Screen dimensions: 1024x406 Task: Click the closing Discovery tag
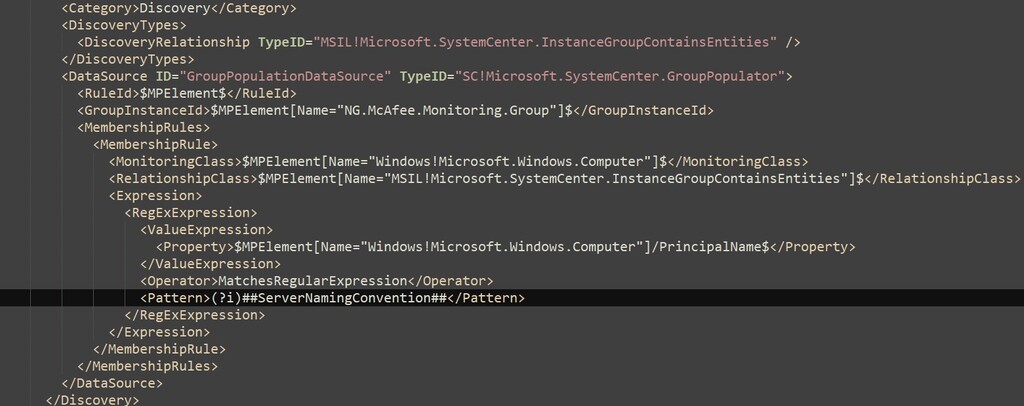pyautogui.click(x=92, y=400)
